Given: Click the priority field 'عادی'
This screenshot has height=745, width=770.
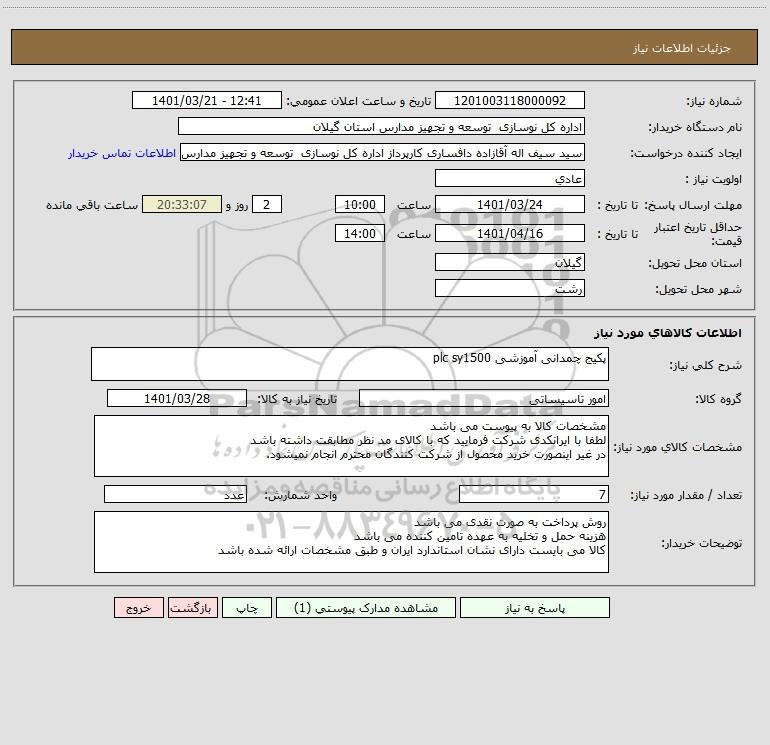Looking at the screenshot, I should (510, 178).
